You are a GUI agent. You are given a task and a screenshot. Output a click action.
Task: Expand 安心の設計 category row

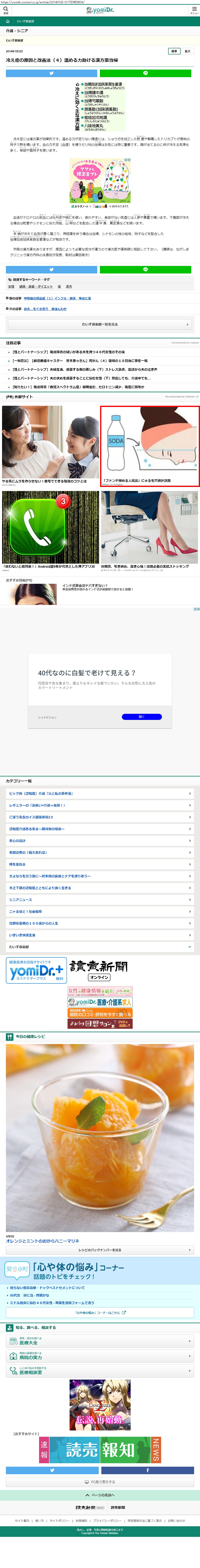100,841
